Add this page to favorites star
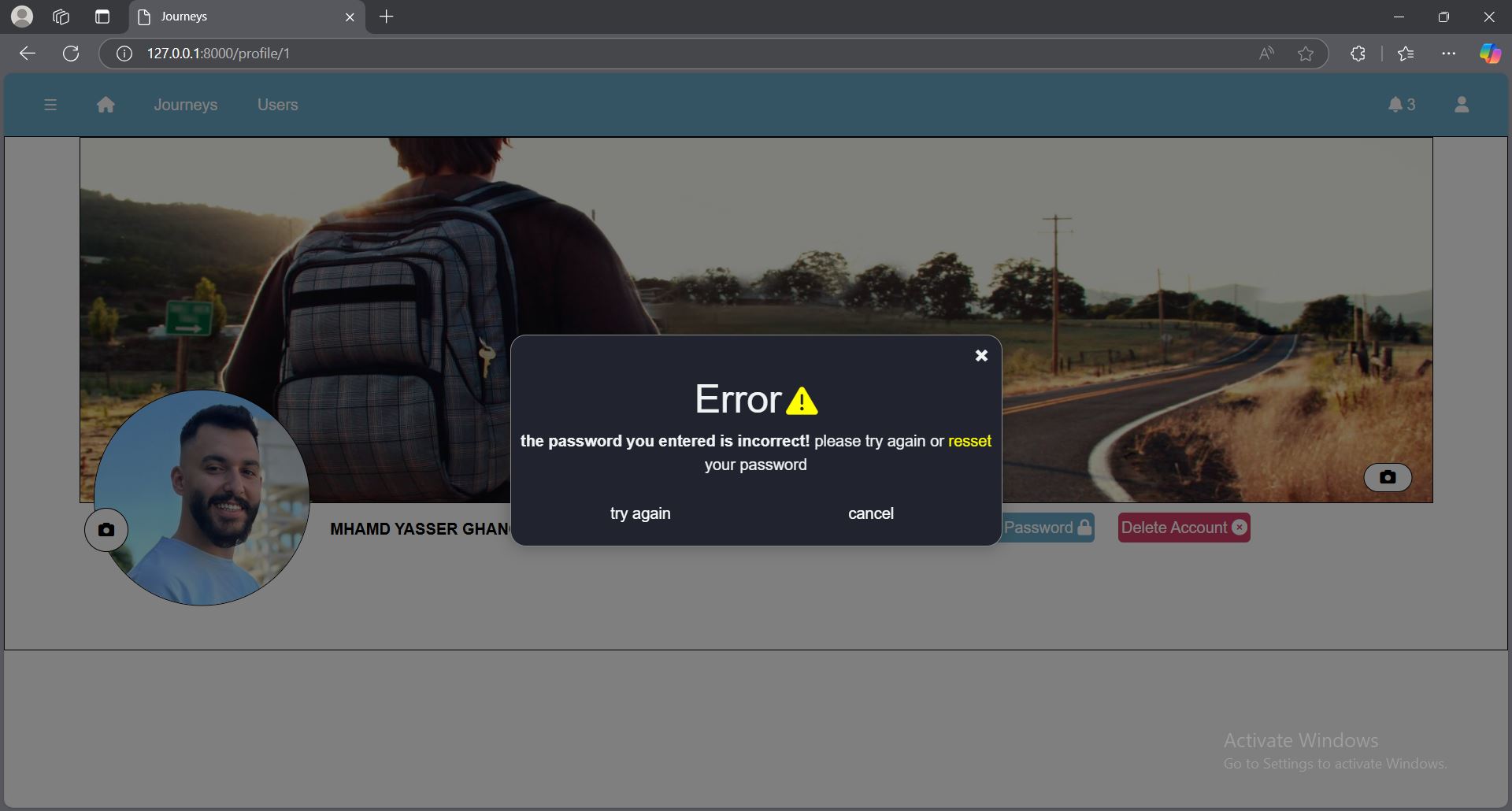Screen dimensions: 1512x811 [1306, 54]
